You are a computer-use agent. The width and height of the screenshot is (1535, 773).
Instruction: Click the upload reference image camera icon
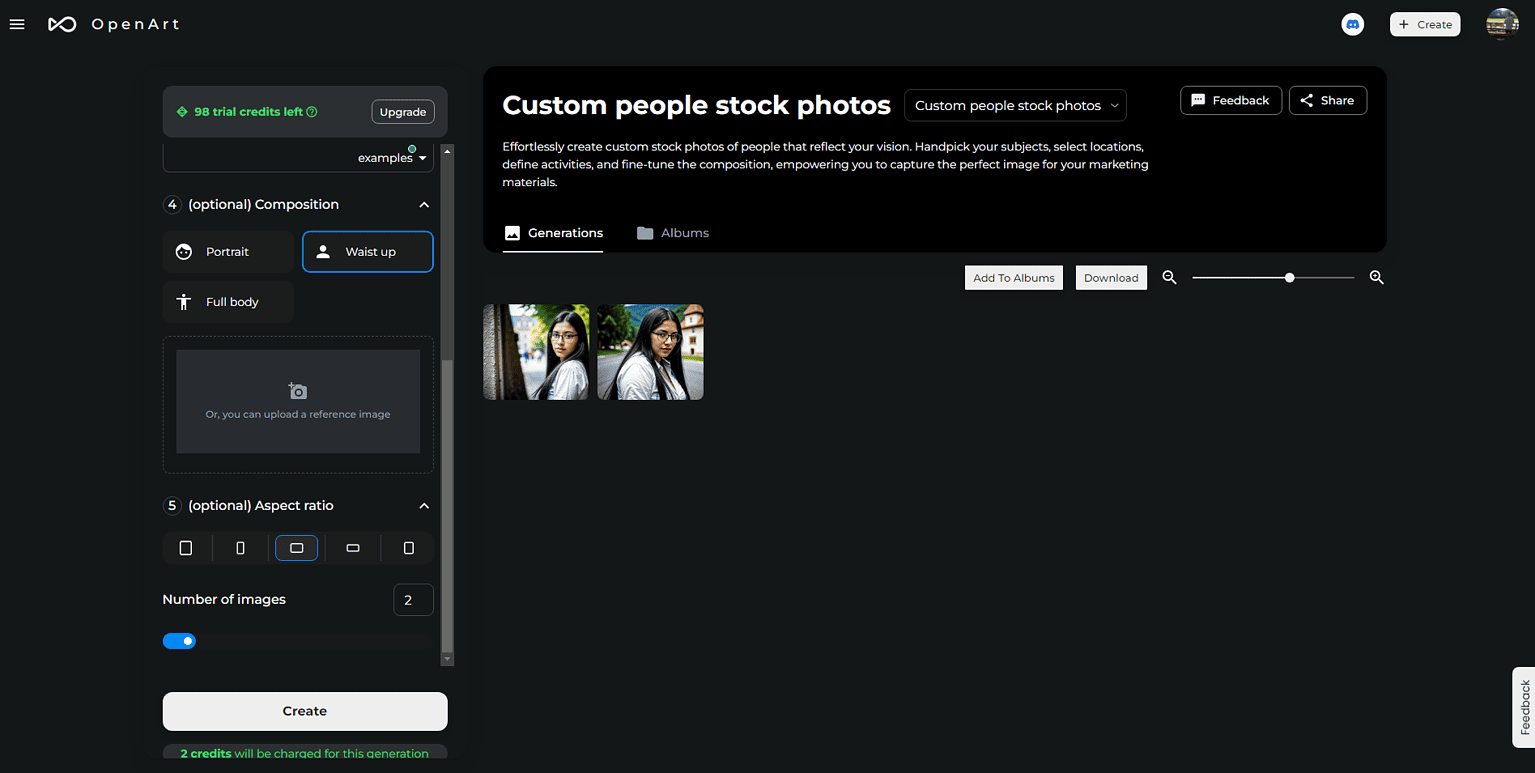(x=297, y=391)
